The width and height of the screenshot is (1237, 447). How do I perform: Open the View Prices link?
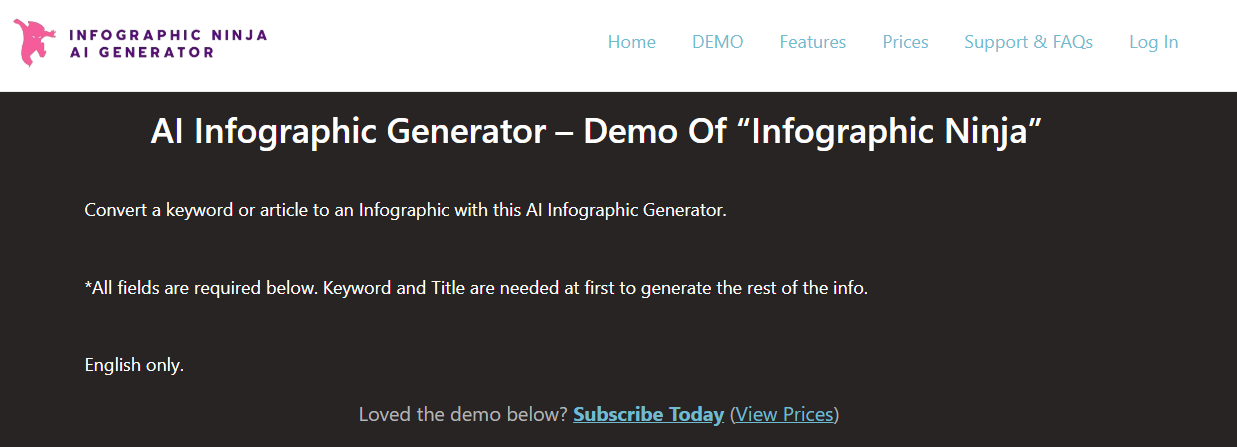click(784, 414)
